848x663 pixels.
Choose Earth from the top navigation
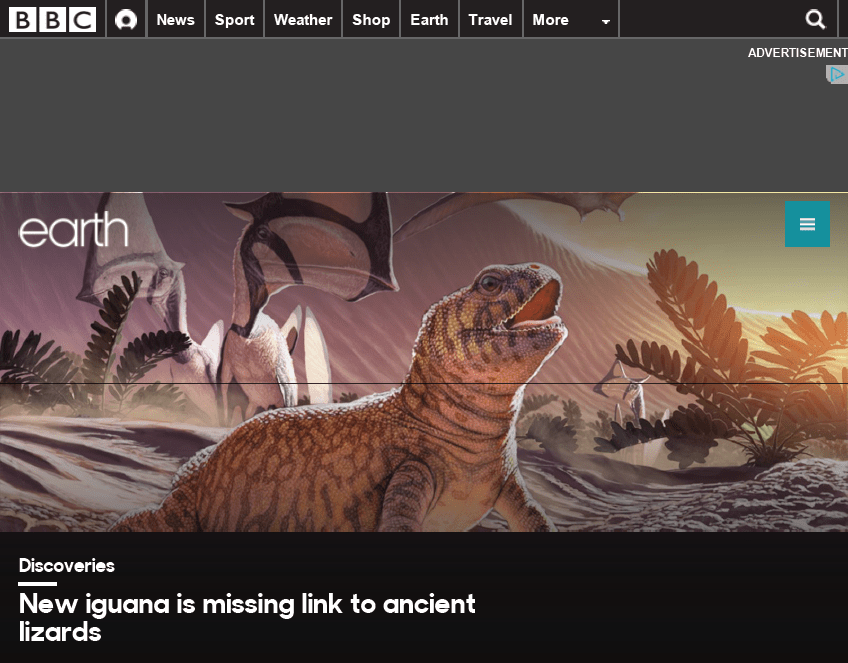pyautogui.click(x=429, y=20)
